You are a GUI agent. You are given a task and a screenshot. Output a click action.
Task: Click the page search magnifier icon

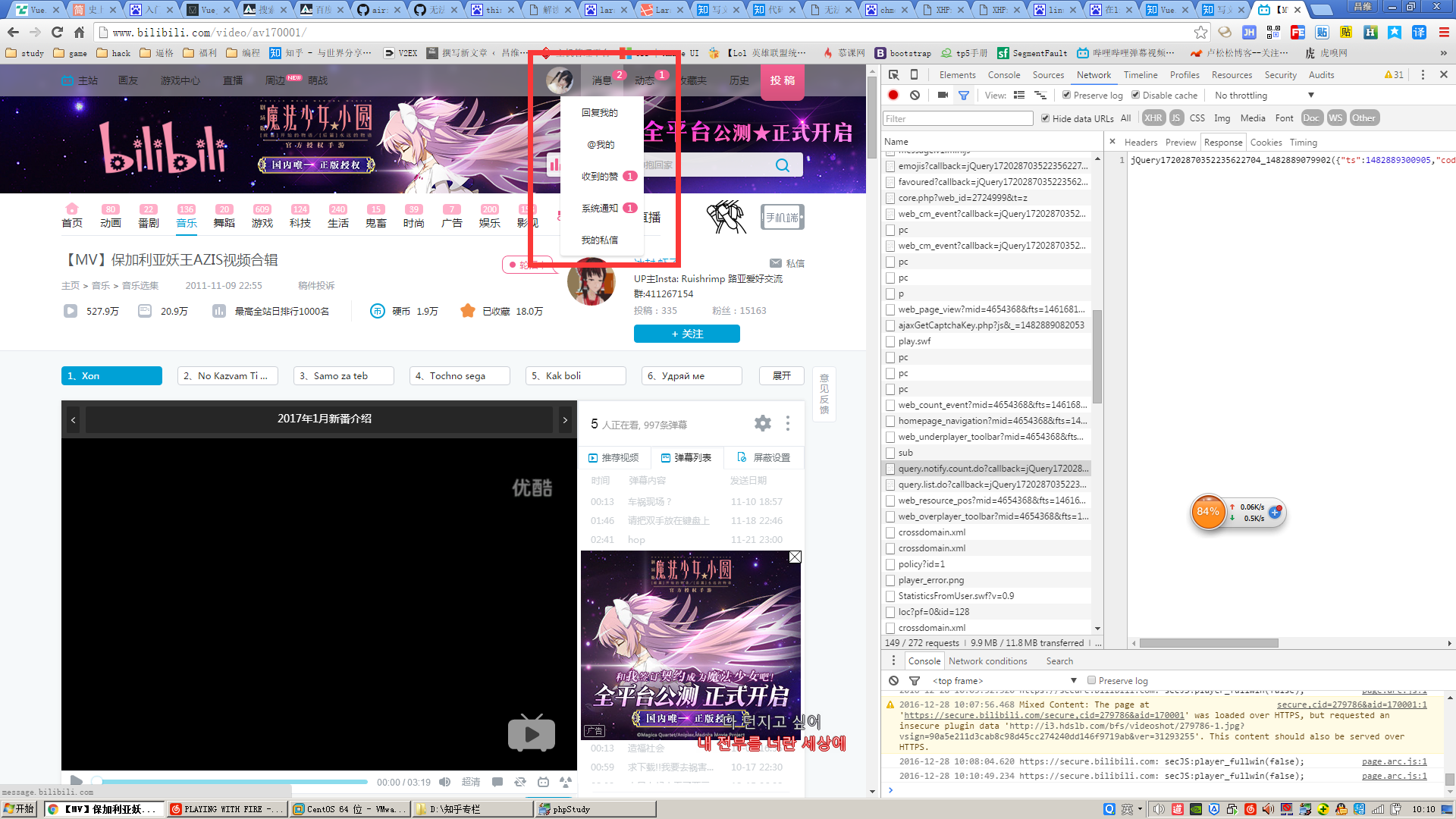pos(783,165)
